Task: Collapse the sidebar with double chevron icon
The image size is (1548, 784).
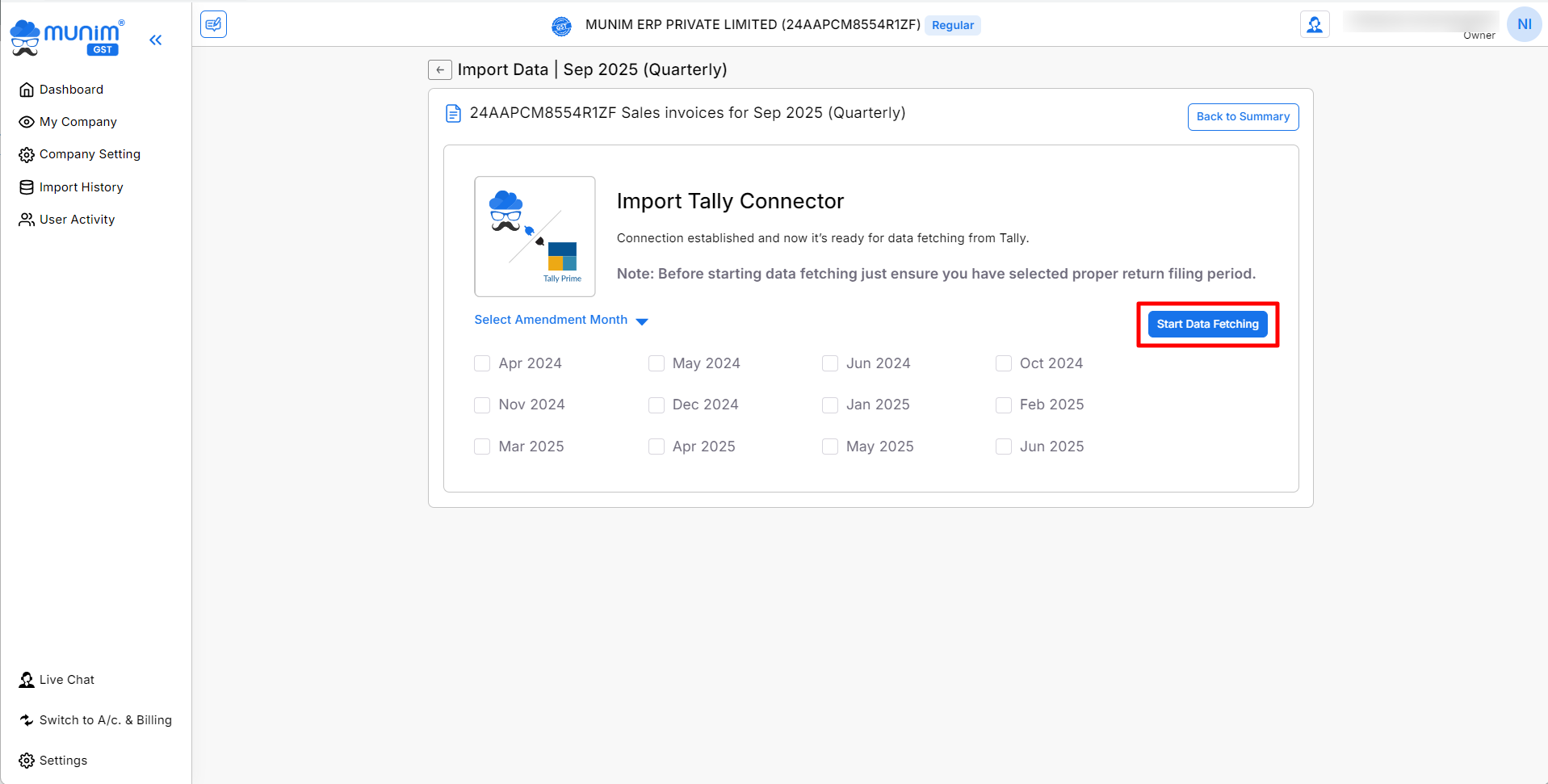Action: click(156, 40)
